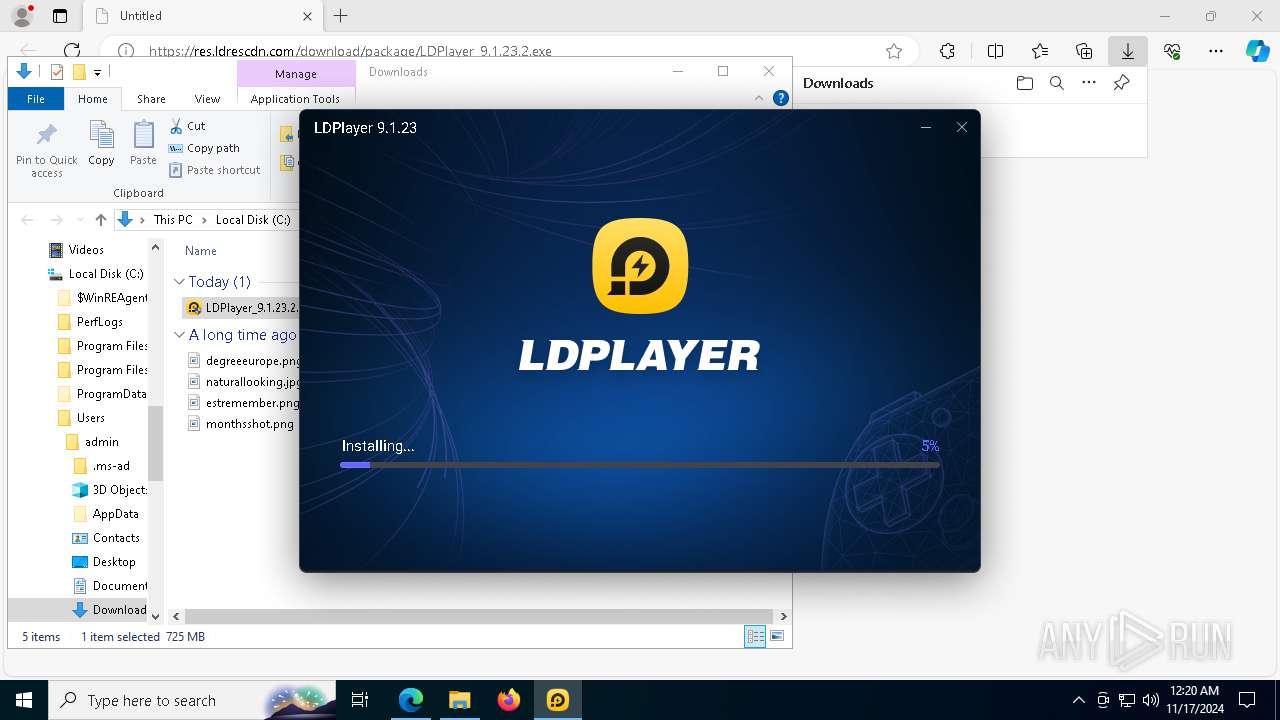The image size is (1280, 720).
Task: Collapse the Today (1) group
Action: [180, 282]
